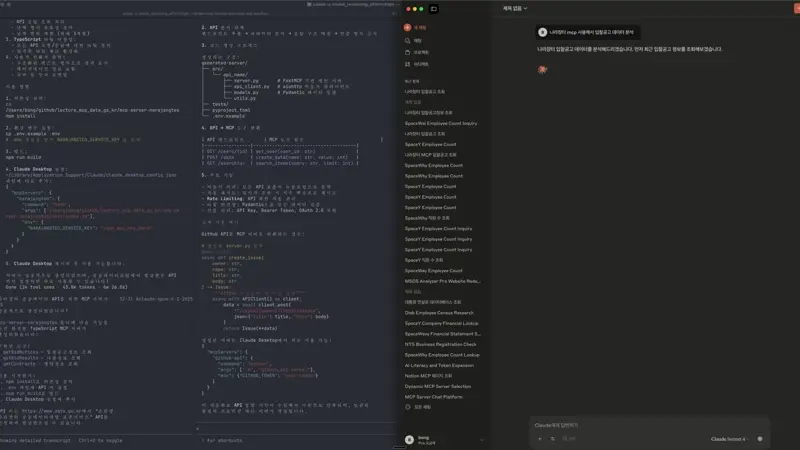
Task: Click the Song profile avatar at sidebar bottom
Action: tap(409, 439)
